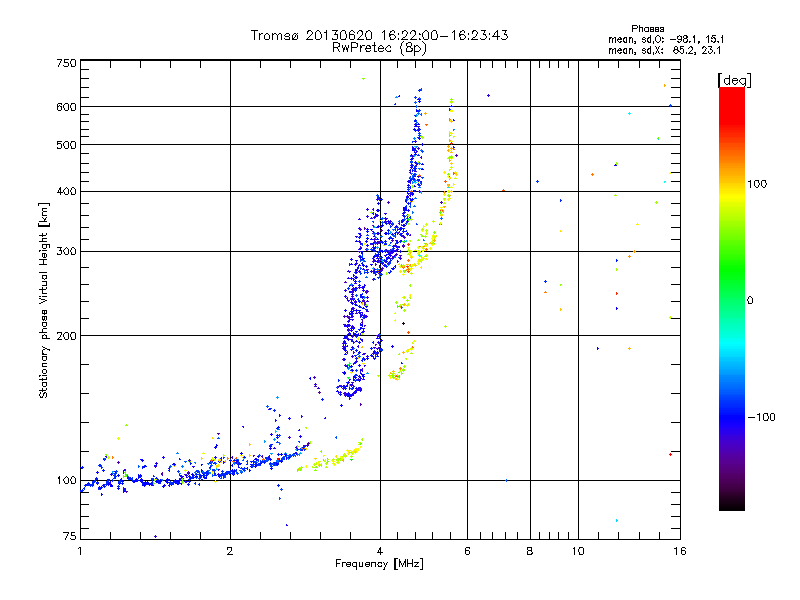The width and height of the screenshot is (800, 600).
Task: Click the y-axis tick label '400'
Action: [66, 192]
